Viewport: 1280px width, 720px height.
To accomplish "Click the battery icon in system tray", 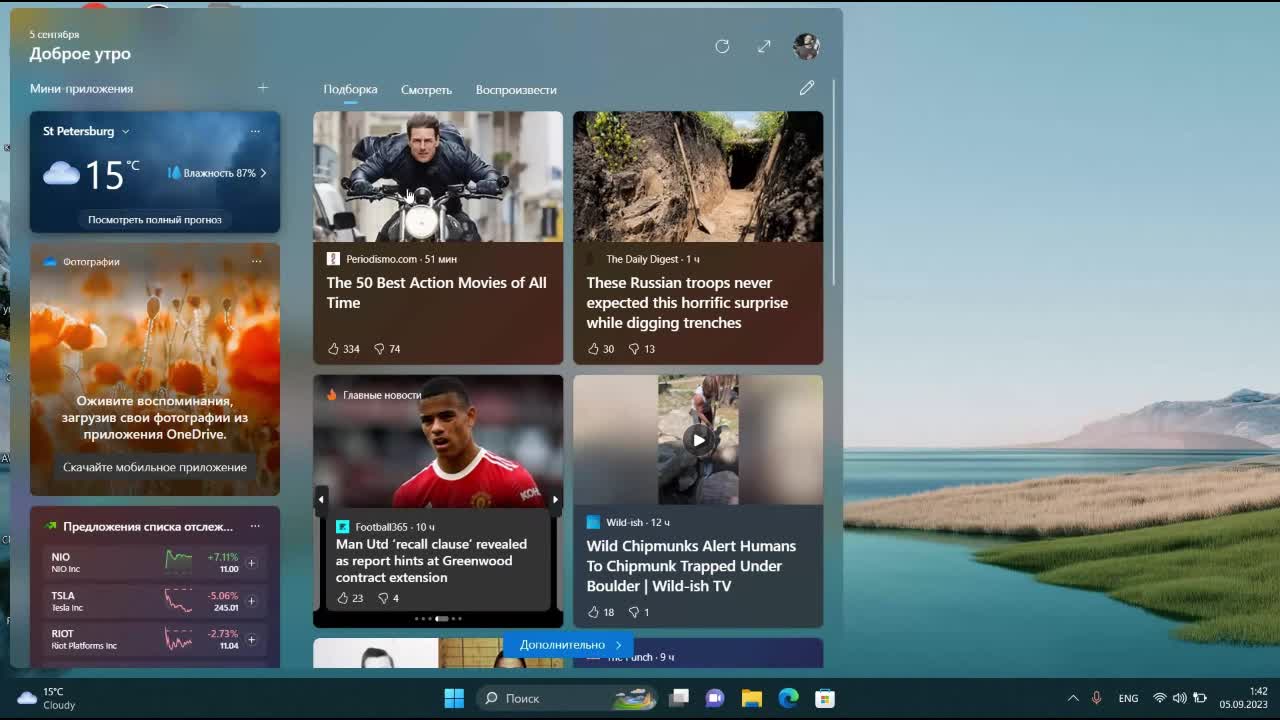I will coord(1200,698).
